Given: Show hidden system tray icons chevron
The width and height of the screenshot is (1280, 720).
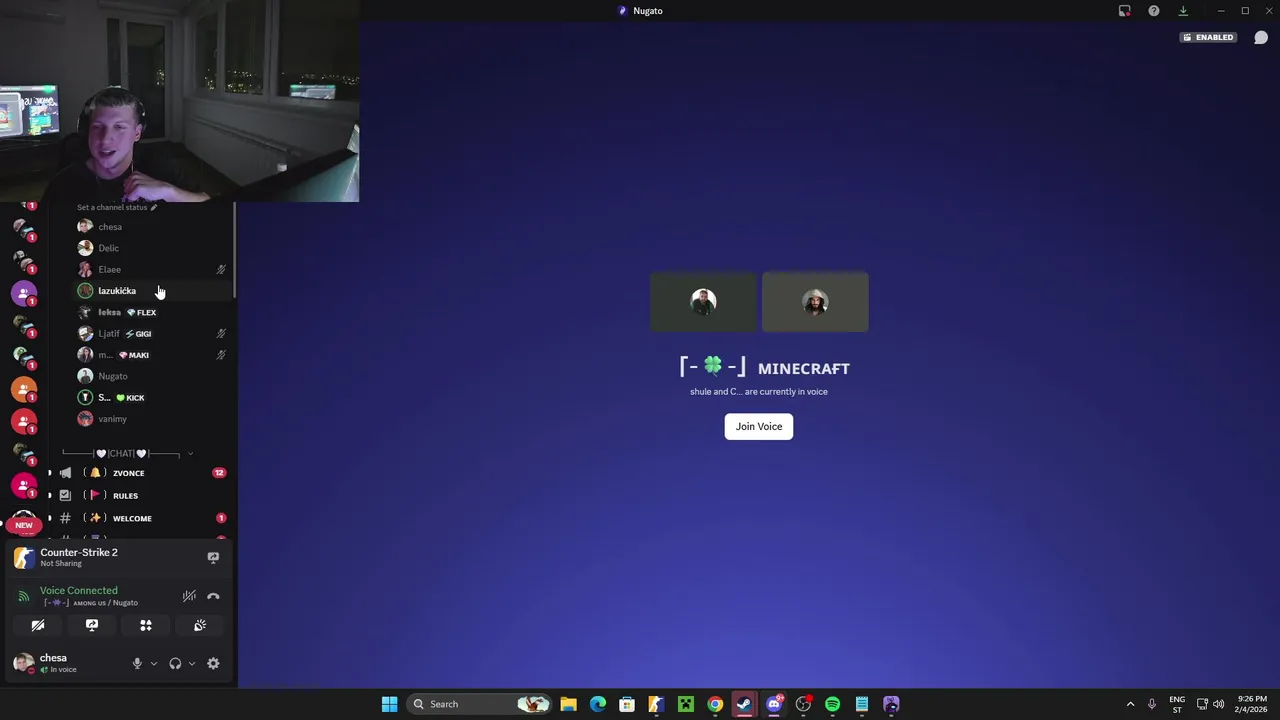Looking at the screenshot, I should [x=1131, y=704].
